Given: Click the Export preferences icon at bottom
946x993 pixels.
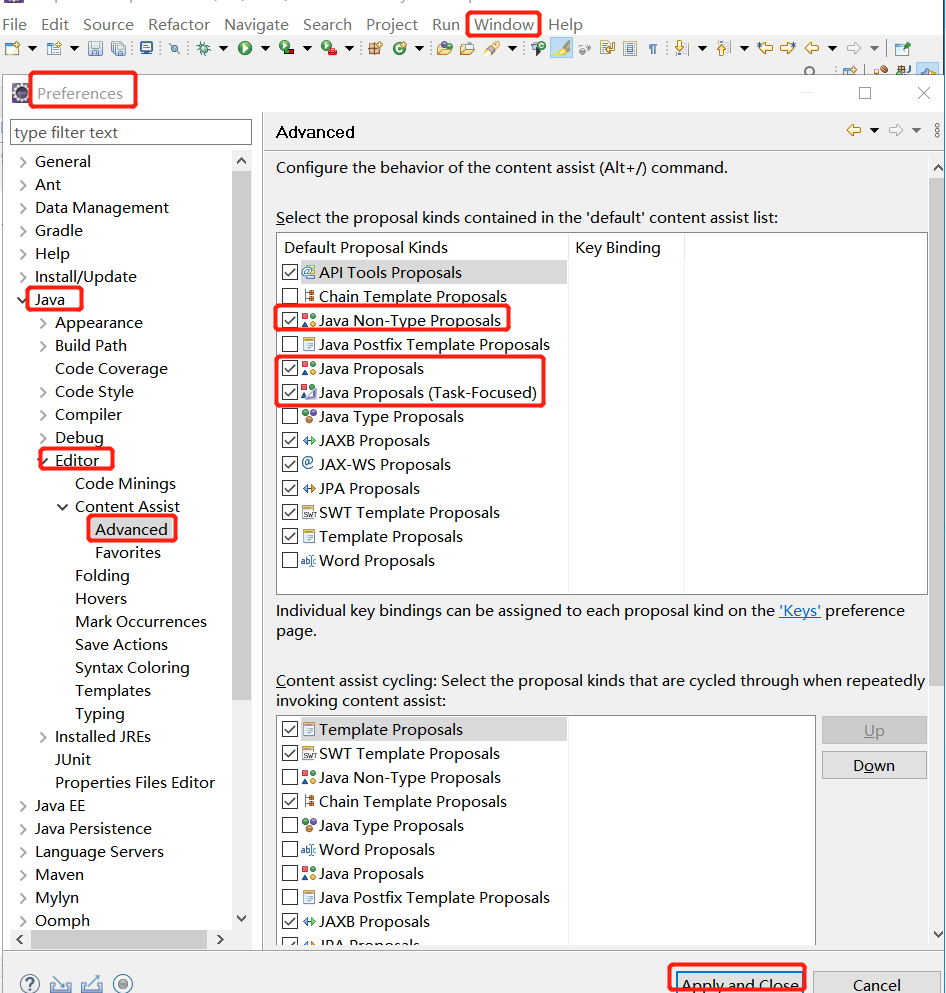Looking at the screenshot, I should (92, 984).
